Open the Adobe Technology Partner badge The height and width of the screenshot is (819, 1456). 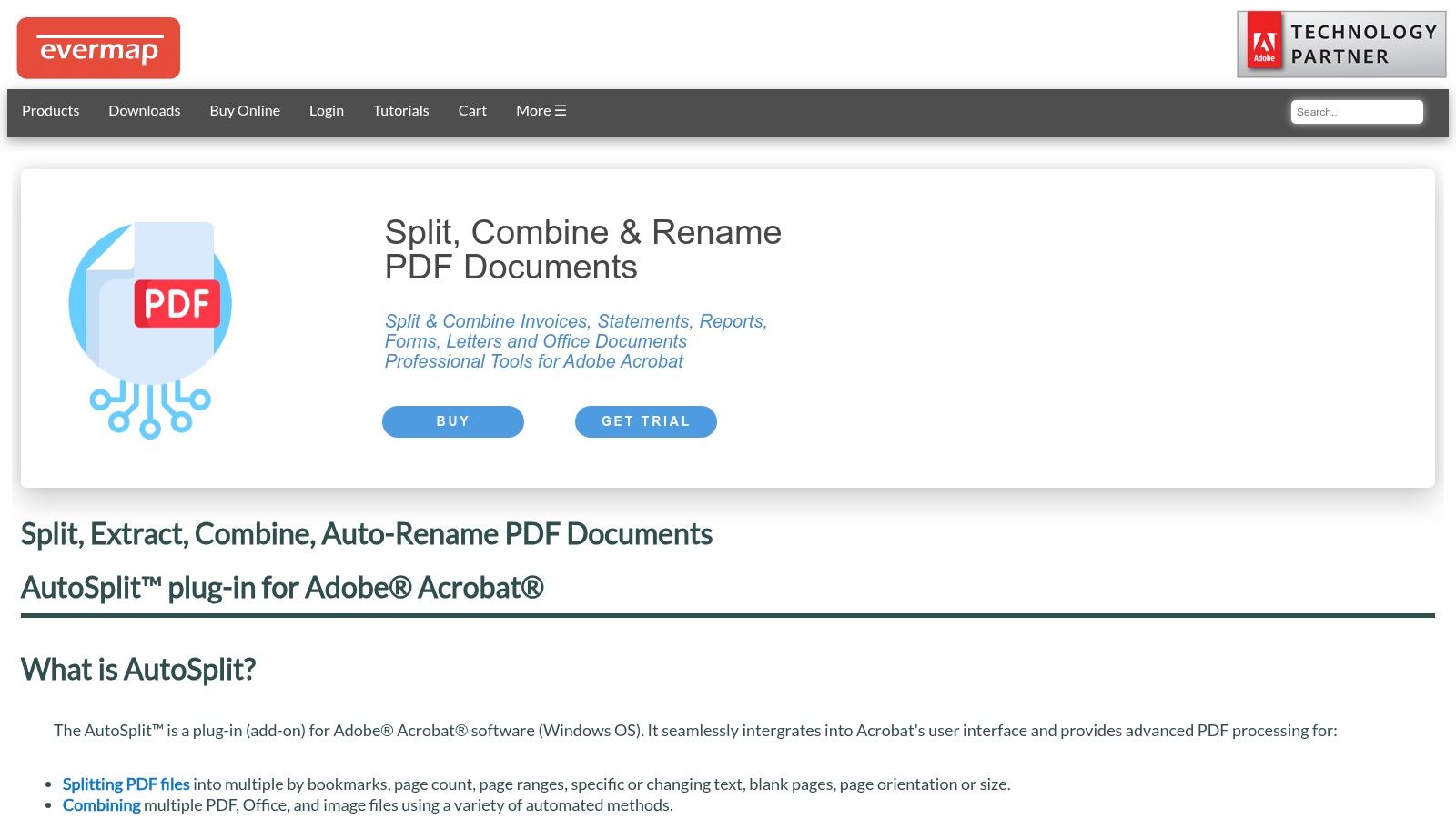[1341, 45]
